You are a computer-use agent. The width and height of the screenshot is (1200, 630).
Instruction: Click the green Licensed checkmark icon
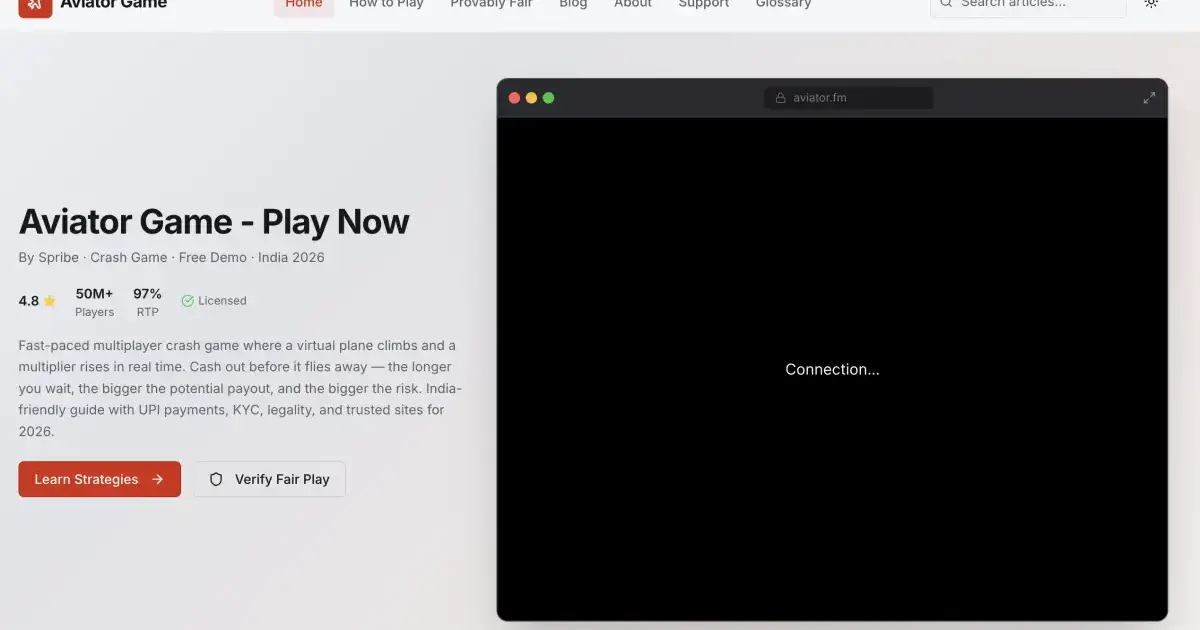click(187, 301)
